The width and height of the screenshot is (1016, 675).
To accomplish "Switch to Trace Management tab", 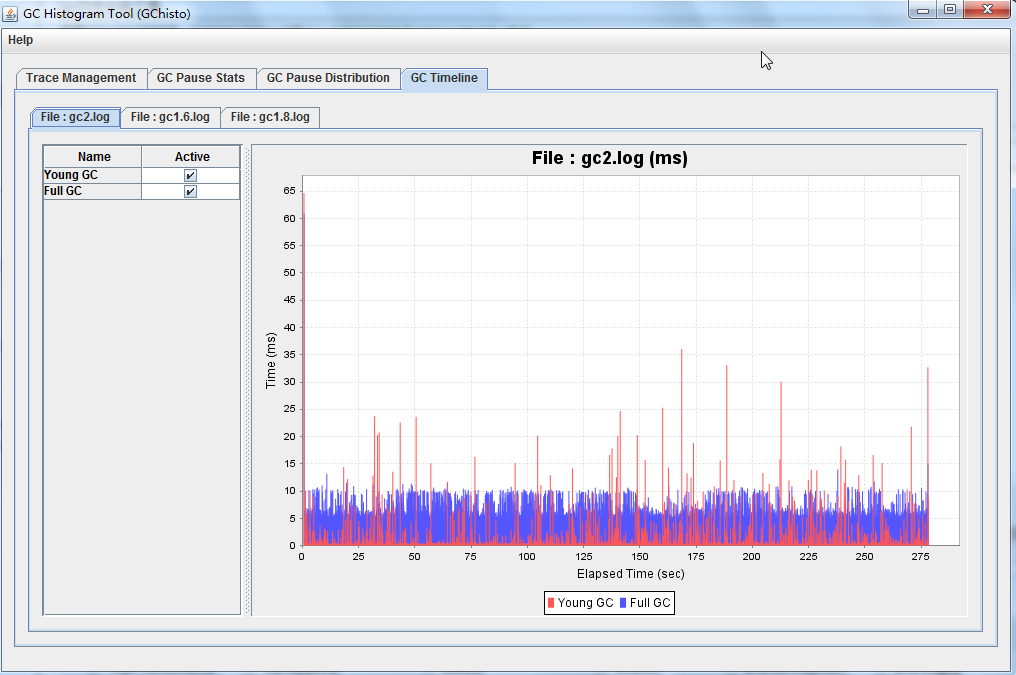I will pyautogui.click(x=81, y=78).
